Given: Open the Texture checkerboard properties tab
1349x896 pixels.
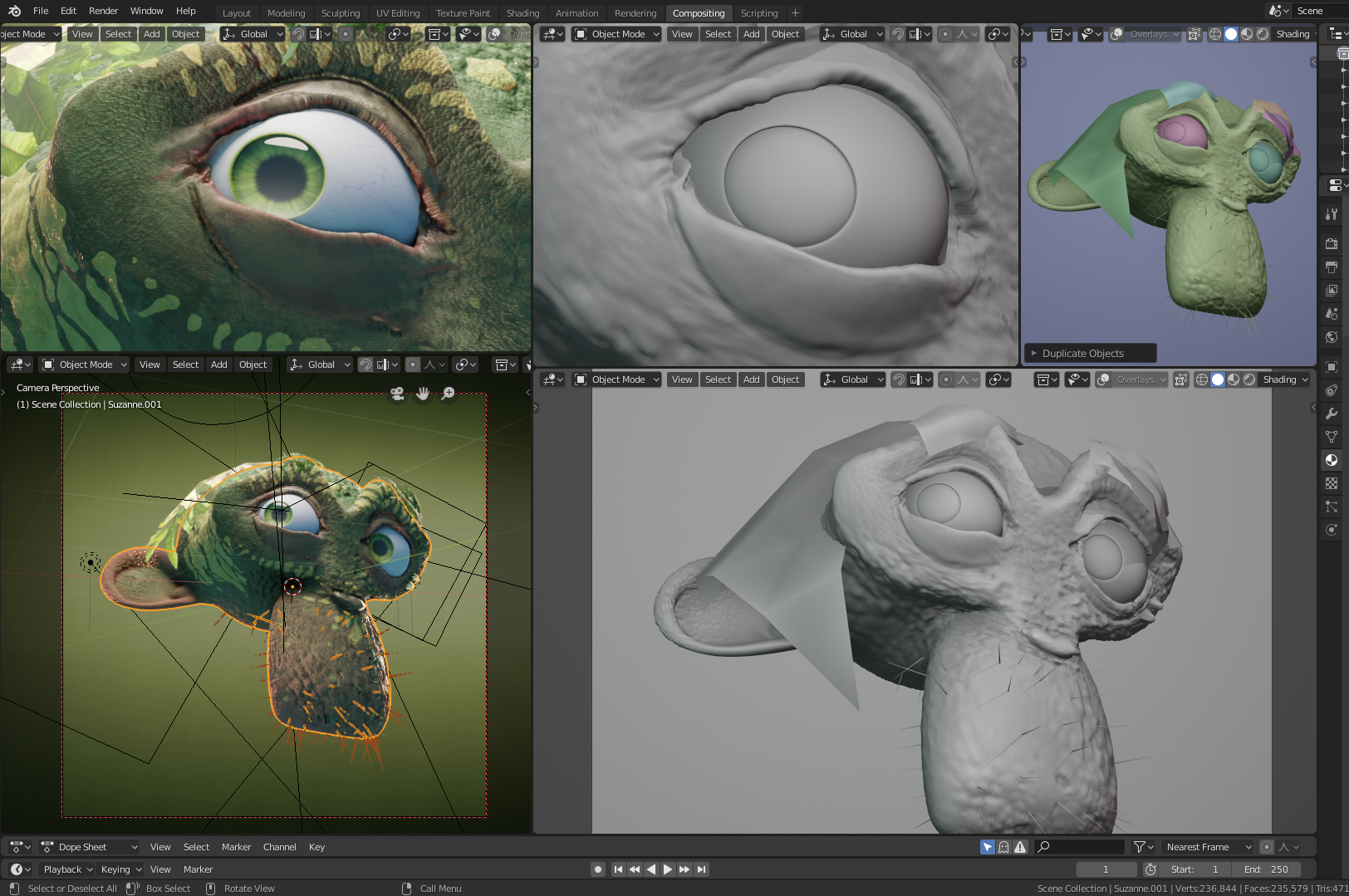Looking at the screenshot, I should click(1332, 483).
